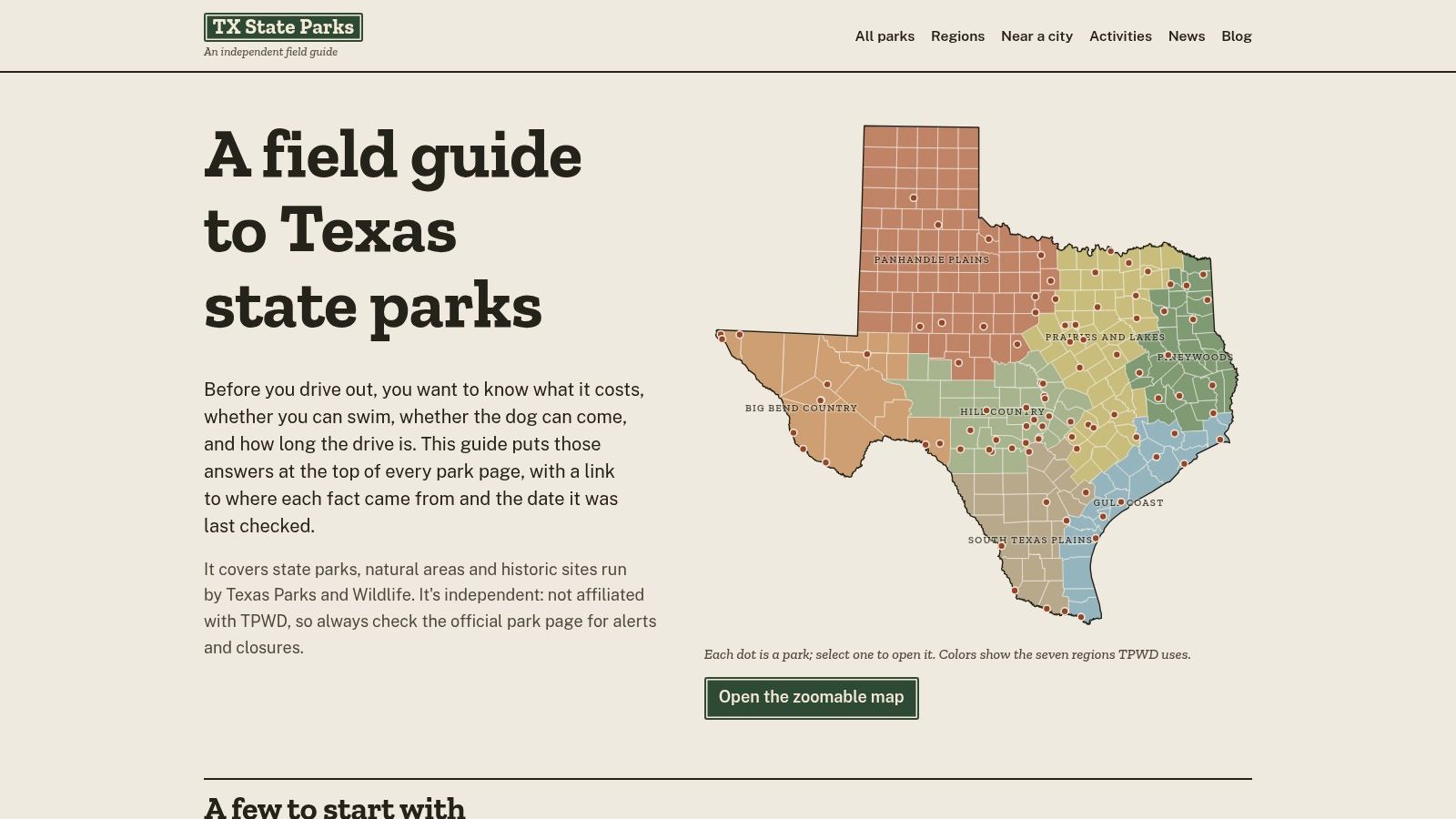Select the Pineywoods region label

[1196, 358]
